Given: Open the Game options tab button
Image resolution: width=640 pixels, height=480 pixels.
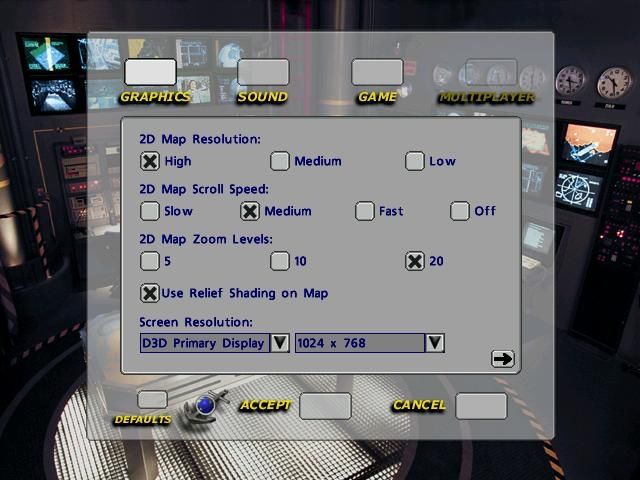Looking at the screenshot, I should (x=377, y=72).
